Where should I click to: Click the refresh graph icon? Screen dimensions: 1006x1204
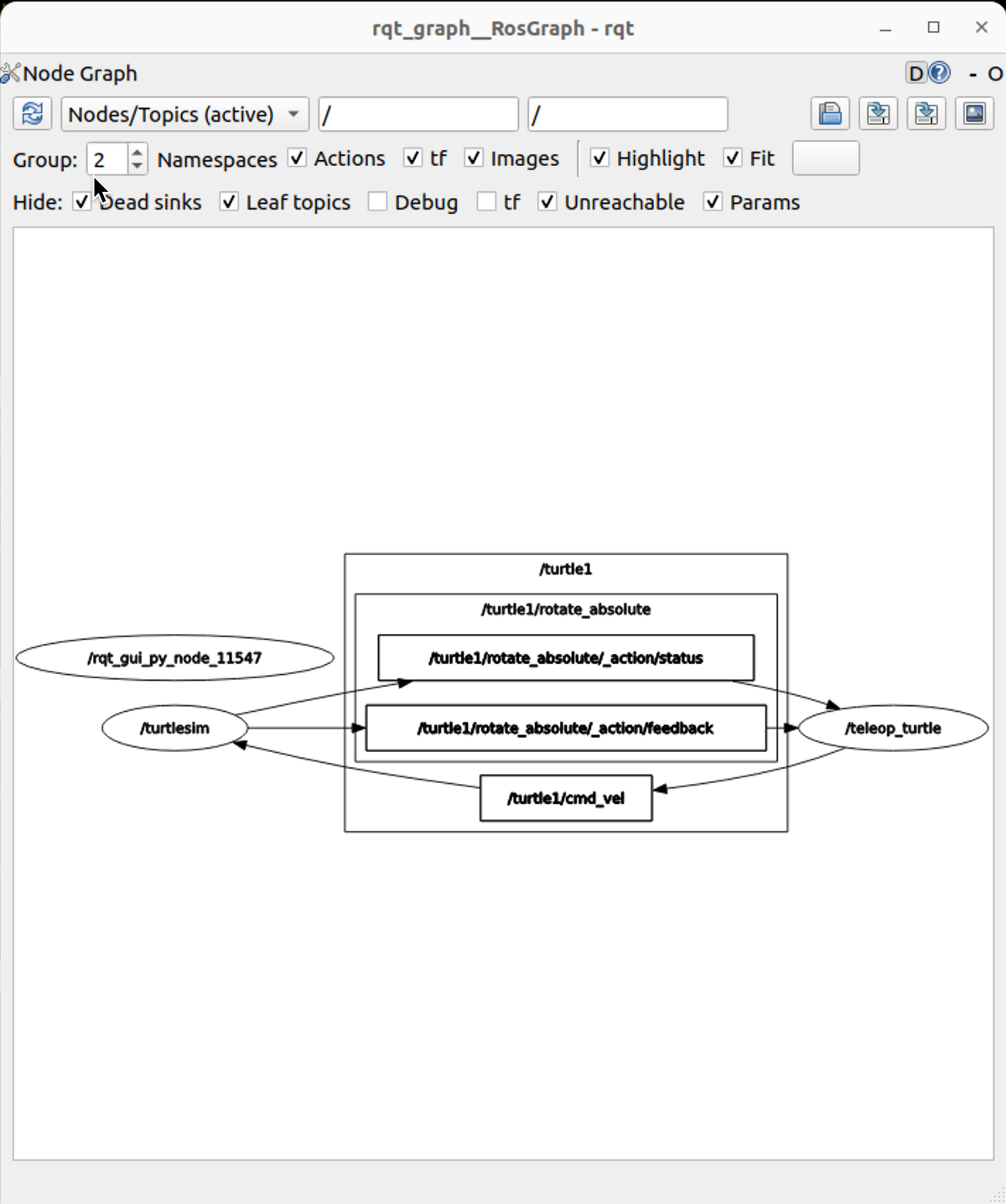pos(33,114)
